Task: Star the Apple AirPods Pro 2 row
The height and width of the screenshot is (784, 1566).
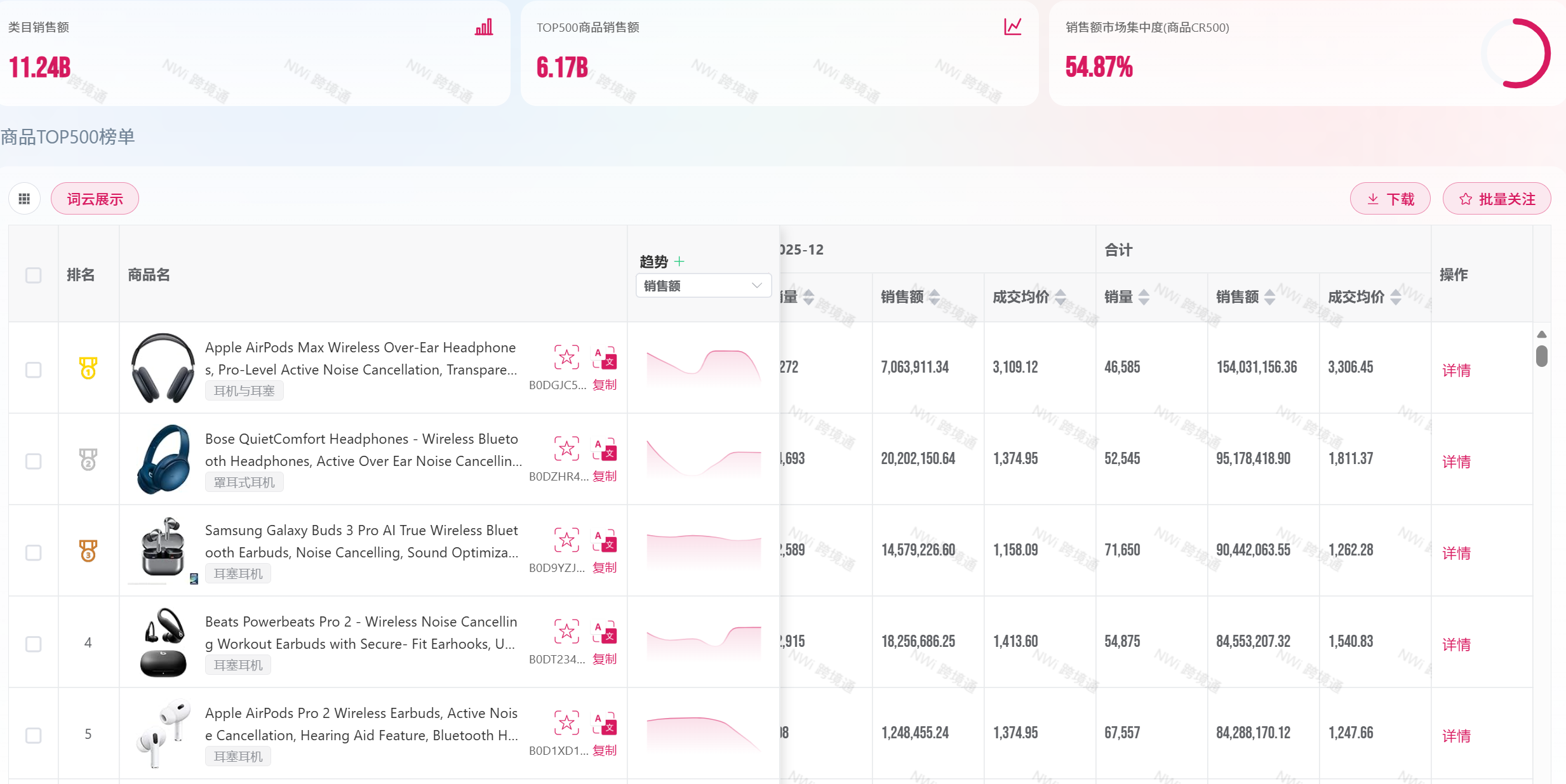Action: pos(566,723)
